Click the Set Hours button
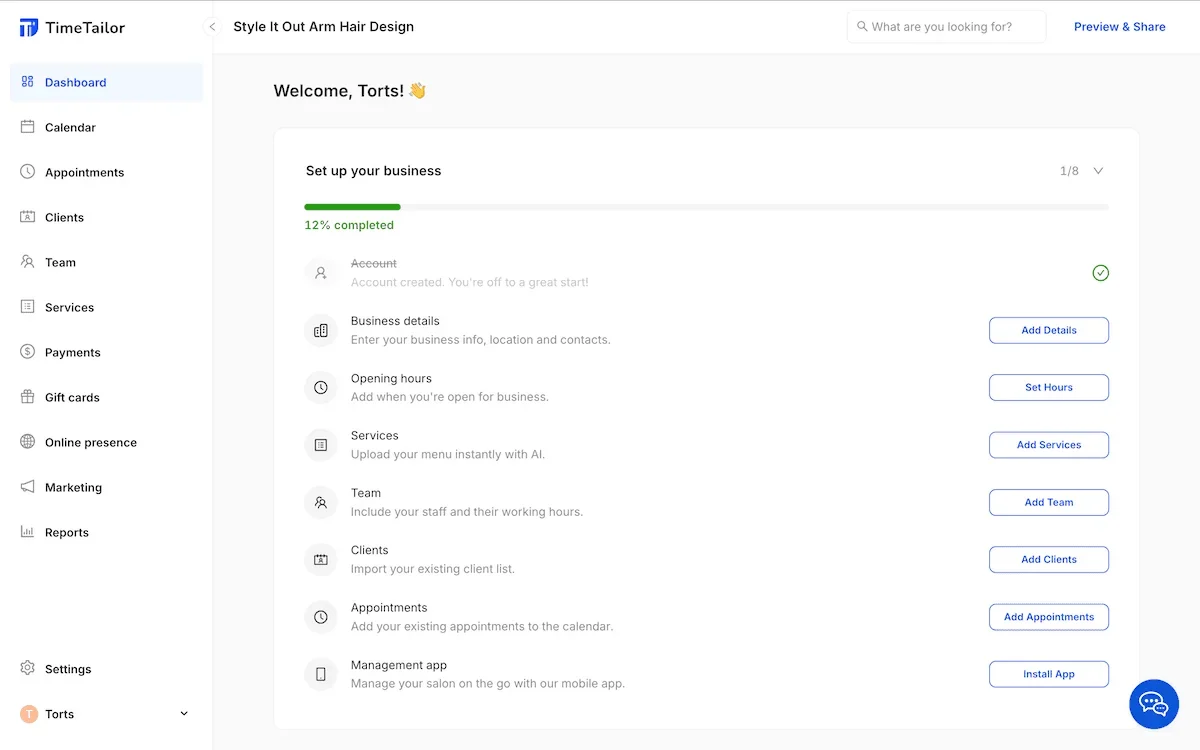This screenshot has height=750, width=1200. point(1049,387)
